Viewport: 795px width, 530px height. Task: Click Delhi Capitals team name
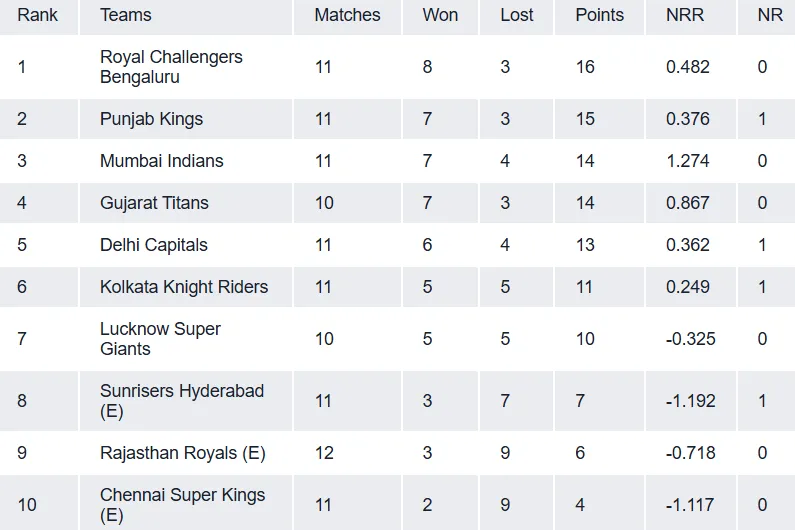pos(154,245)
